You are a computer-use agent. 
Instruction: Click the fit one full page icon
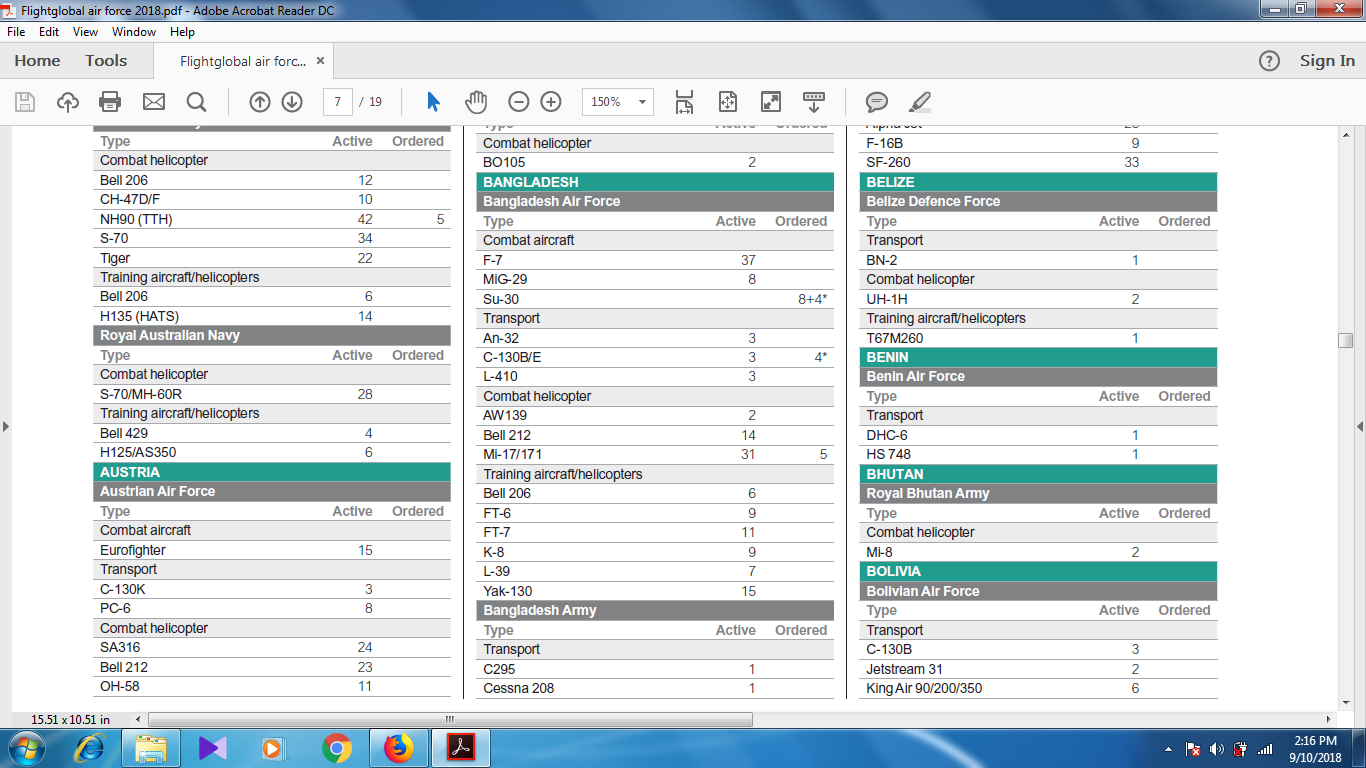pos(727,102)
